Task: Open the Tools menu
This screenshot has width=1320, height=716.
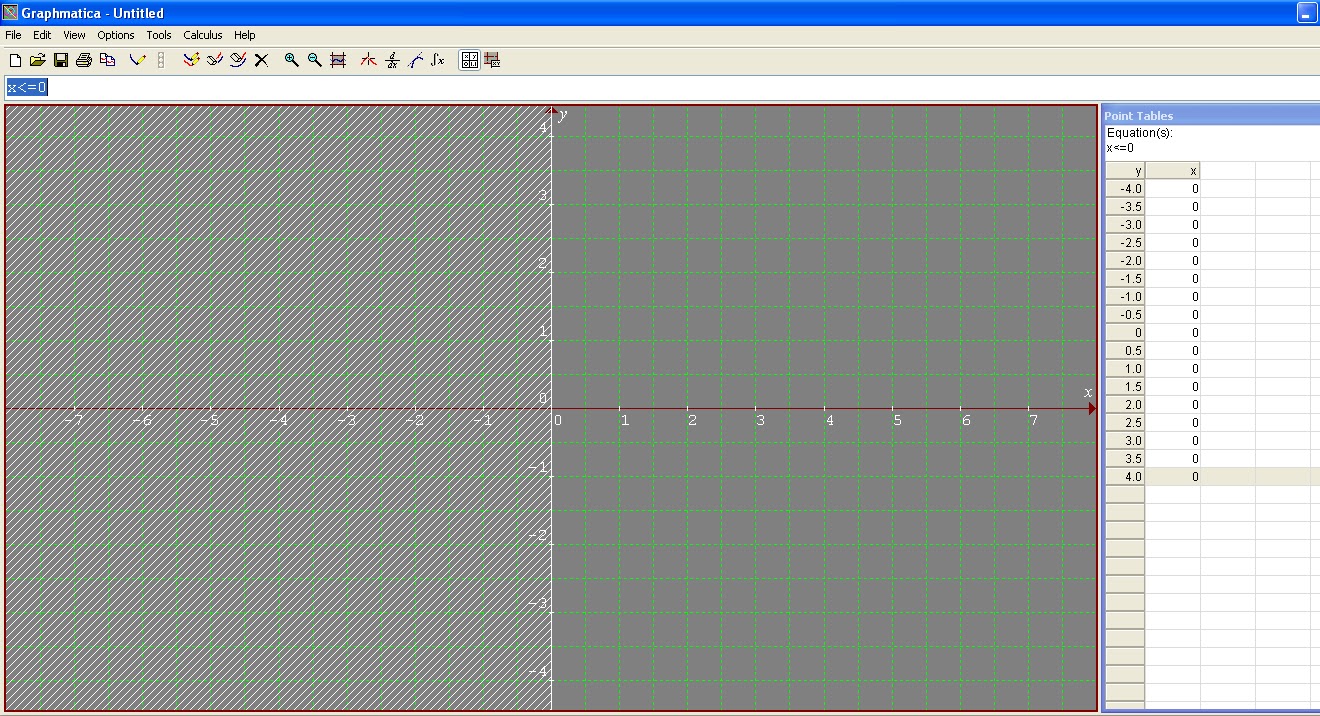Action: tap(159, 35)
